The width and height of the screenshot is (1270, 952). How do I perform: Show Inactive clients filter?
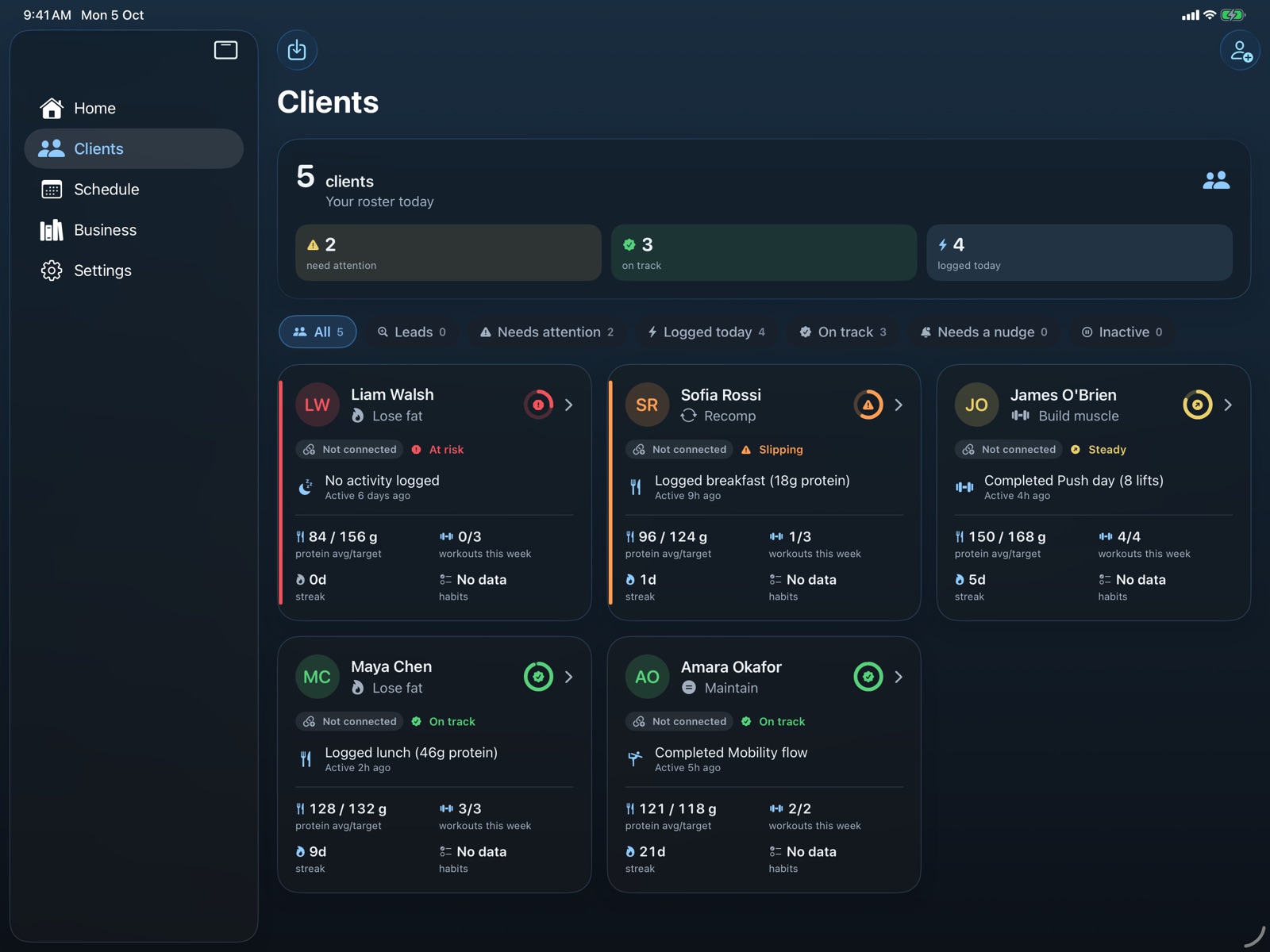pos(1122,332)
